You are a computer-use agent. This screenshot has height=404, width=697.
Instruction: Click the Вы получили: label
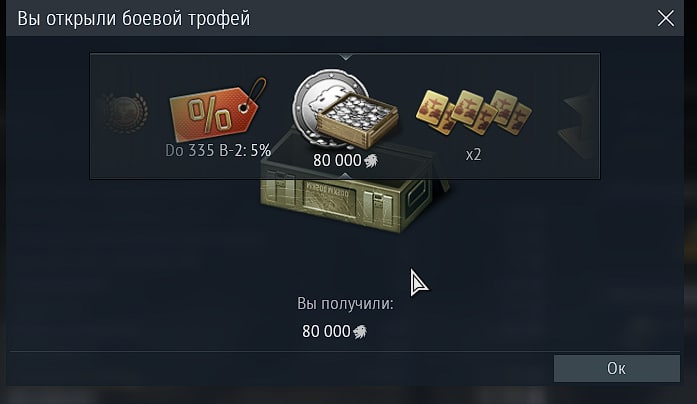click(345, 304)
